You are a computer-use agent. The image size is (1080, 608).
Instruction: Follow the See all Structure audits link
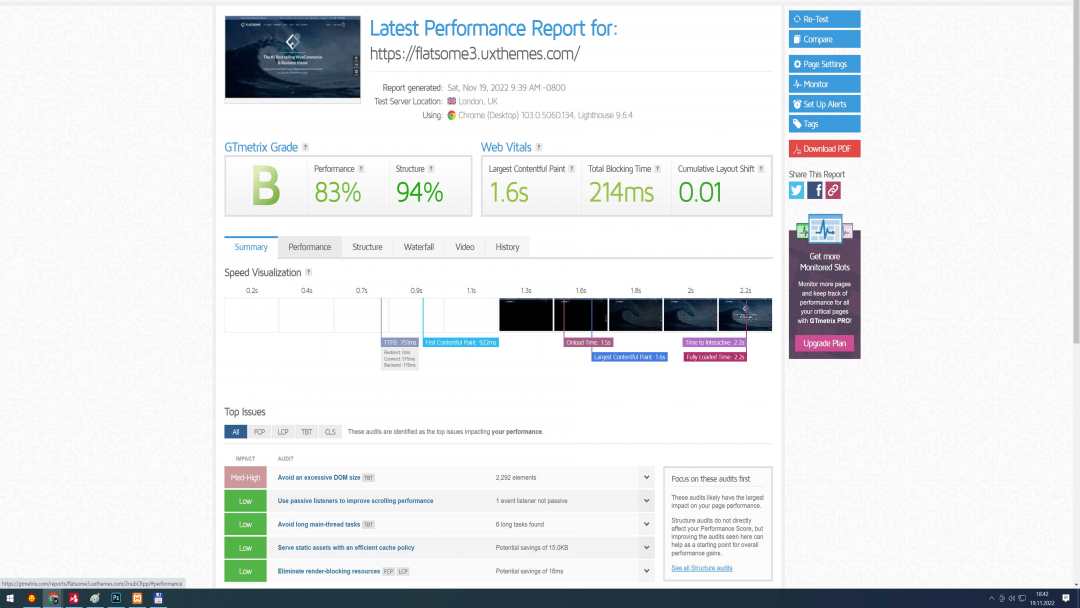(x=702, y=568)
